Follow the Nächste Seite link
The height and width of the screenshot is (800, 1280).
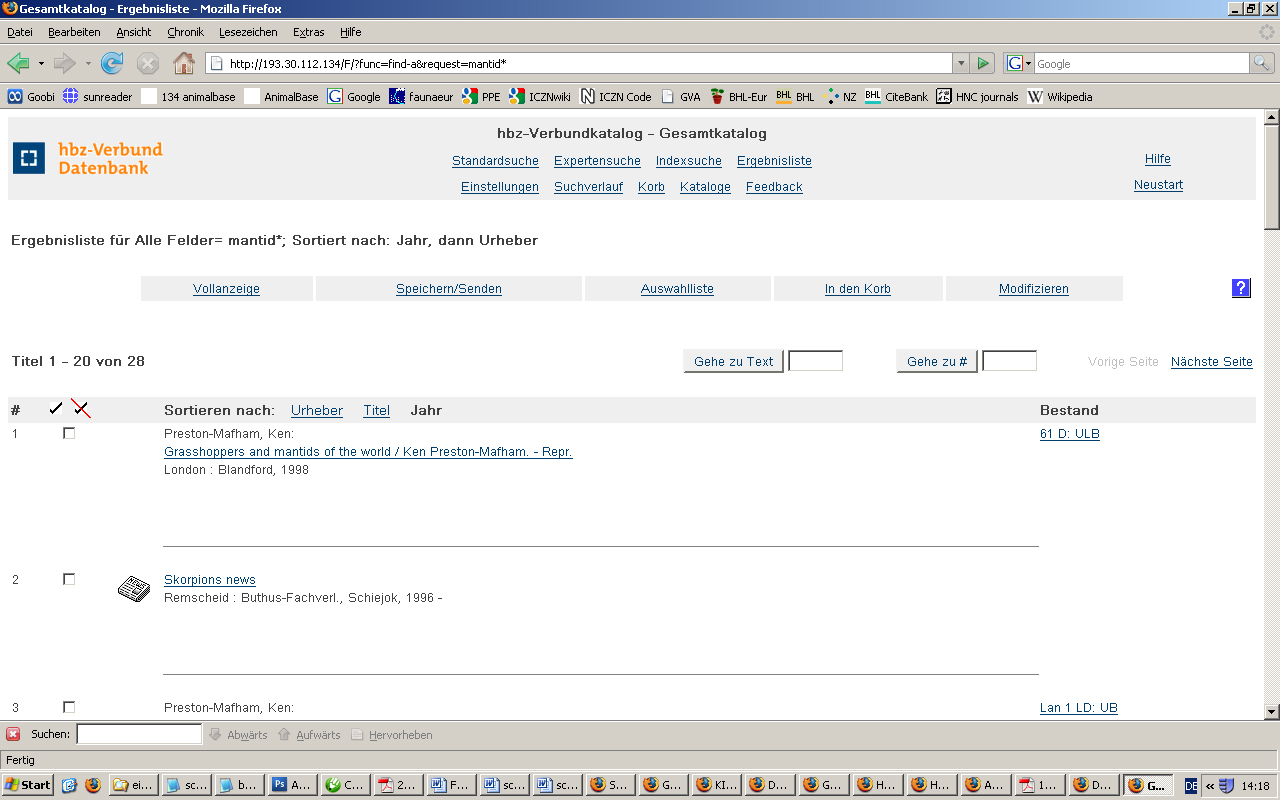1211,362
